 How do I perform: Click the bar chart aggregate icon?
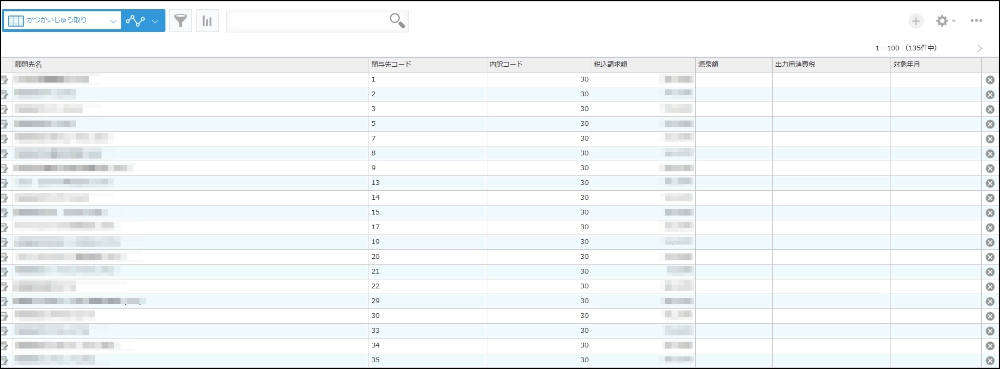click(207, 20)
